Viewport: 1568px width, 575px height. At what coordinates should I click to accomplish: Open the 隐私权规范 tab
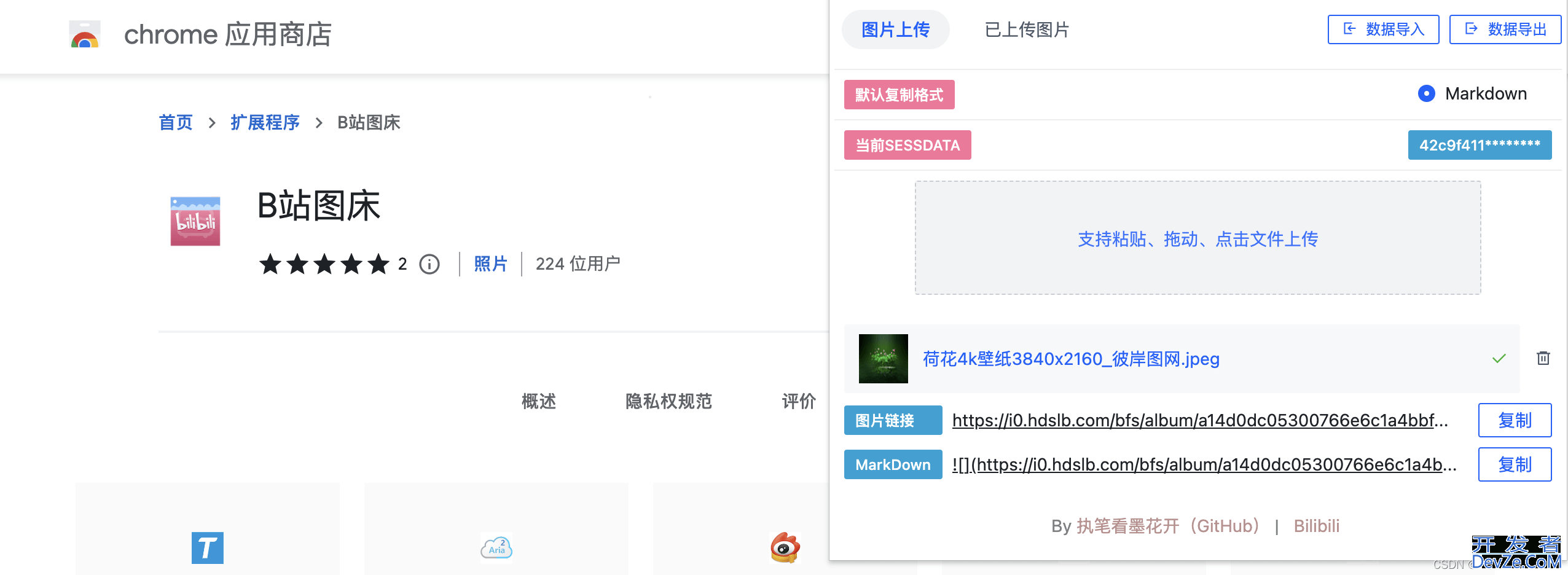pos(668,401)
